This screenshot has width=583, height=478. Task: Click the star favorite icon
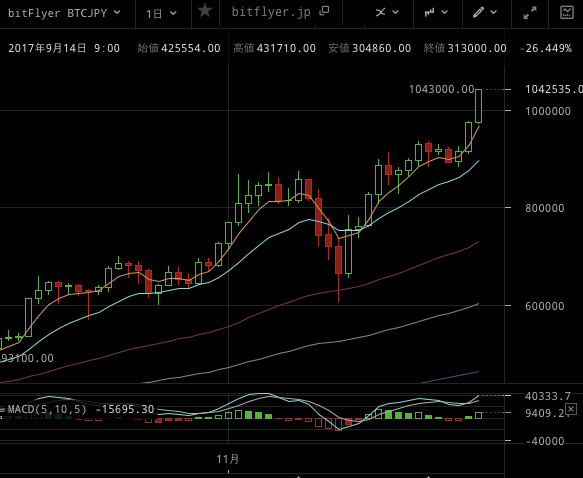click(205, 11)
